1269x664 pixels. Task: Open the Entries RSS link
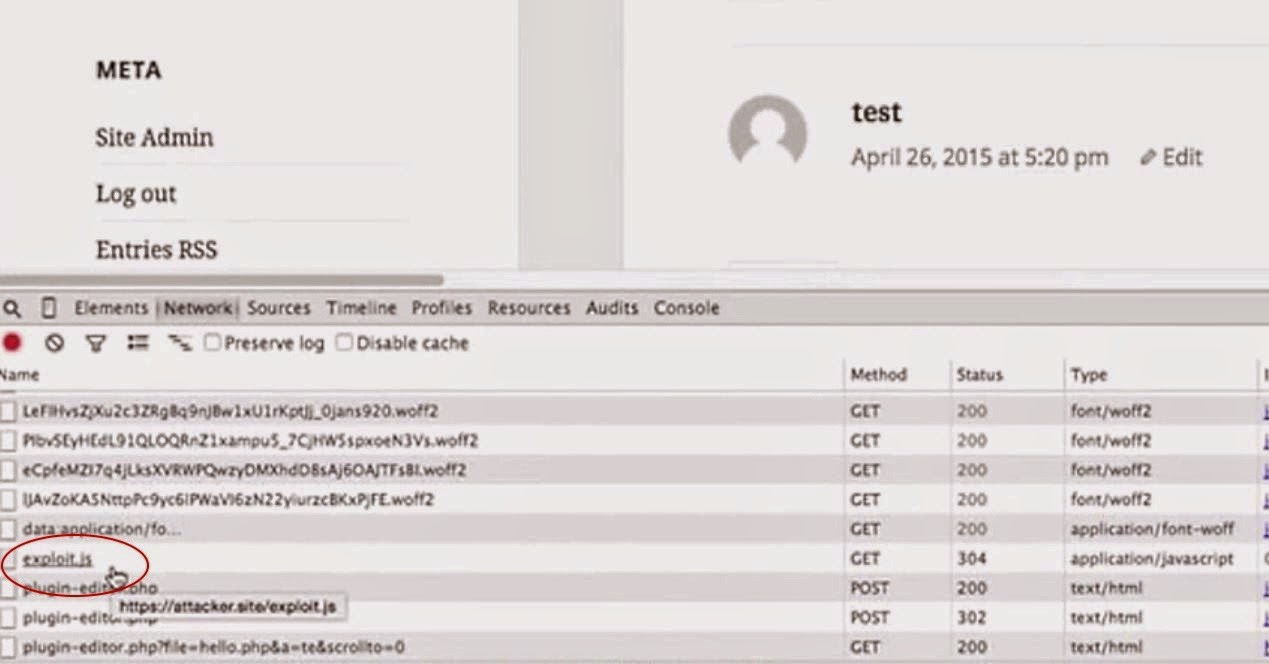point(156,249)
